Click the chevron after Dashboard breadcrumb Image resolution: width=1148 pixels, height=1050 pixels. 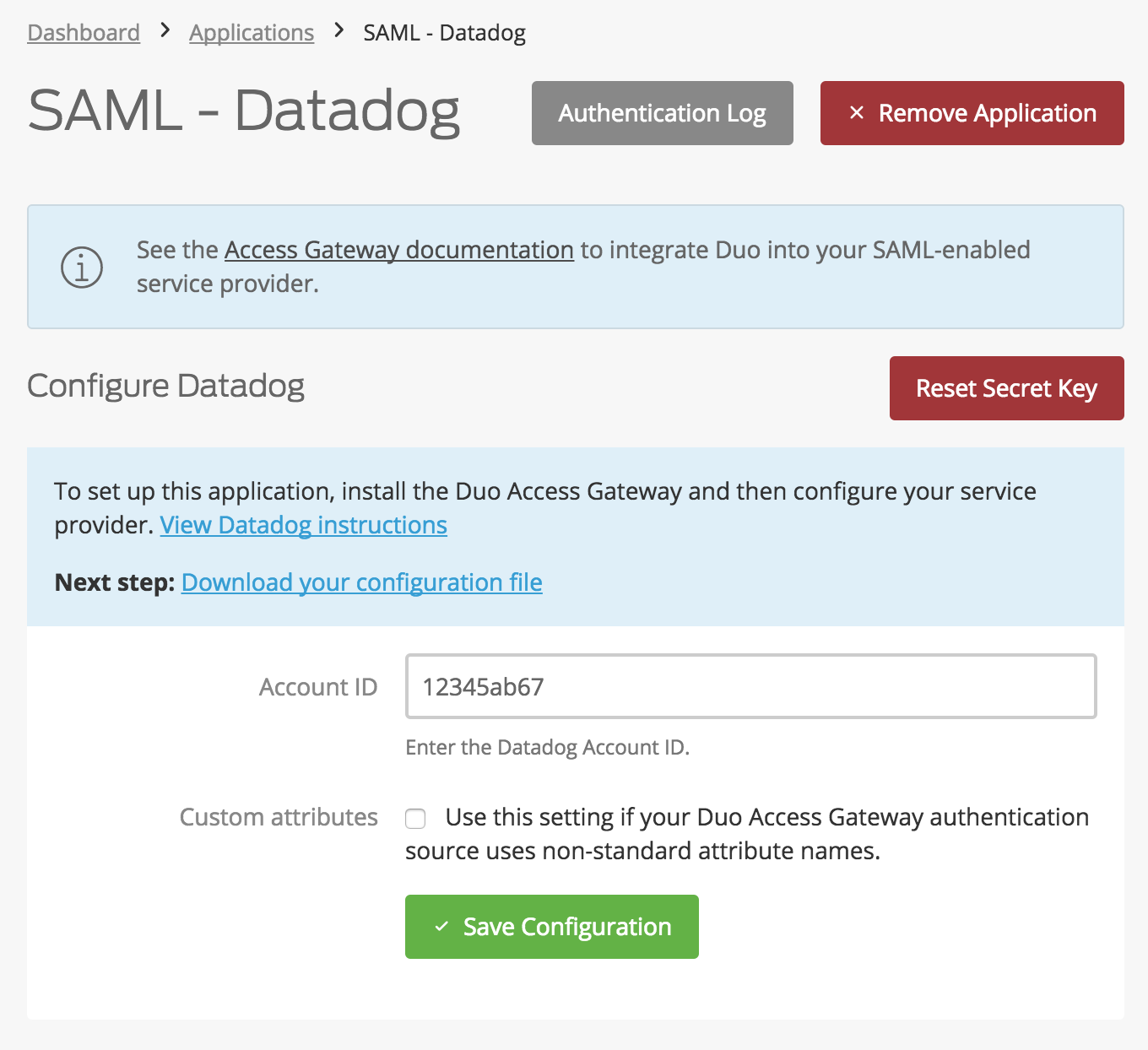(x=164, y=31)
